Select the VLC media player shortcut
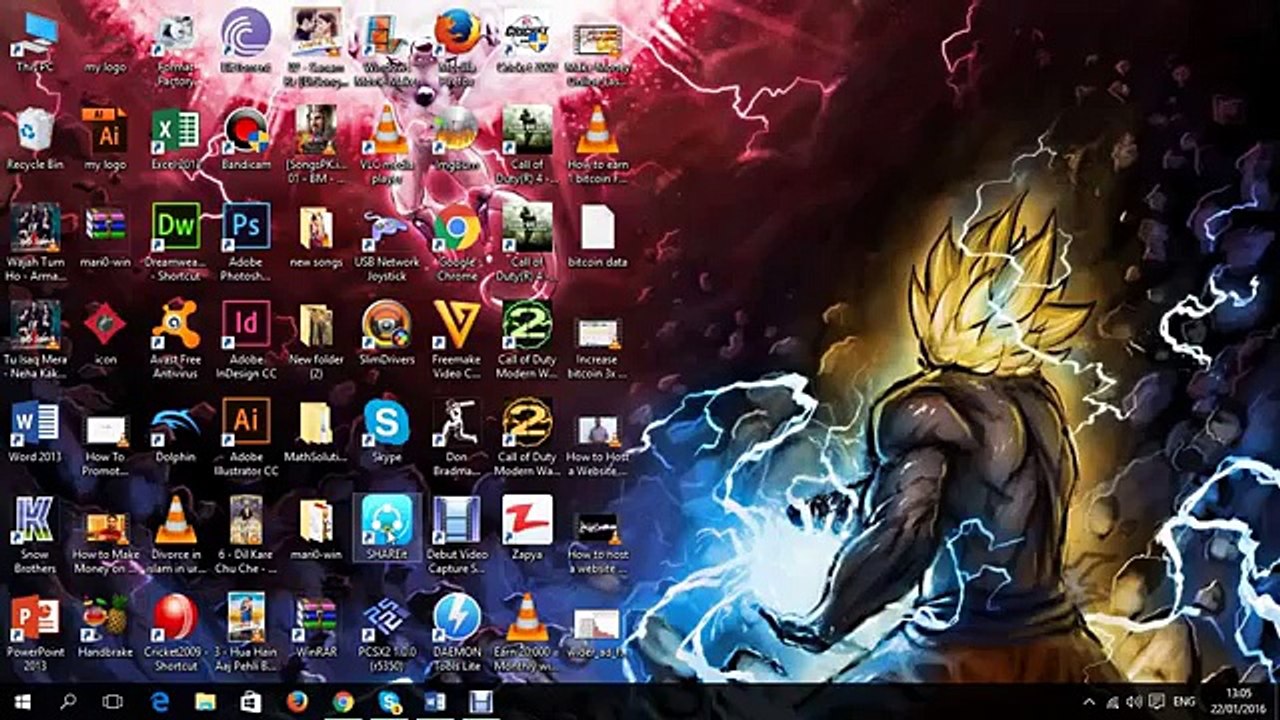 coord(386,145)
